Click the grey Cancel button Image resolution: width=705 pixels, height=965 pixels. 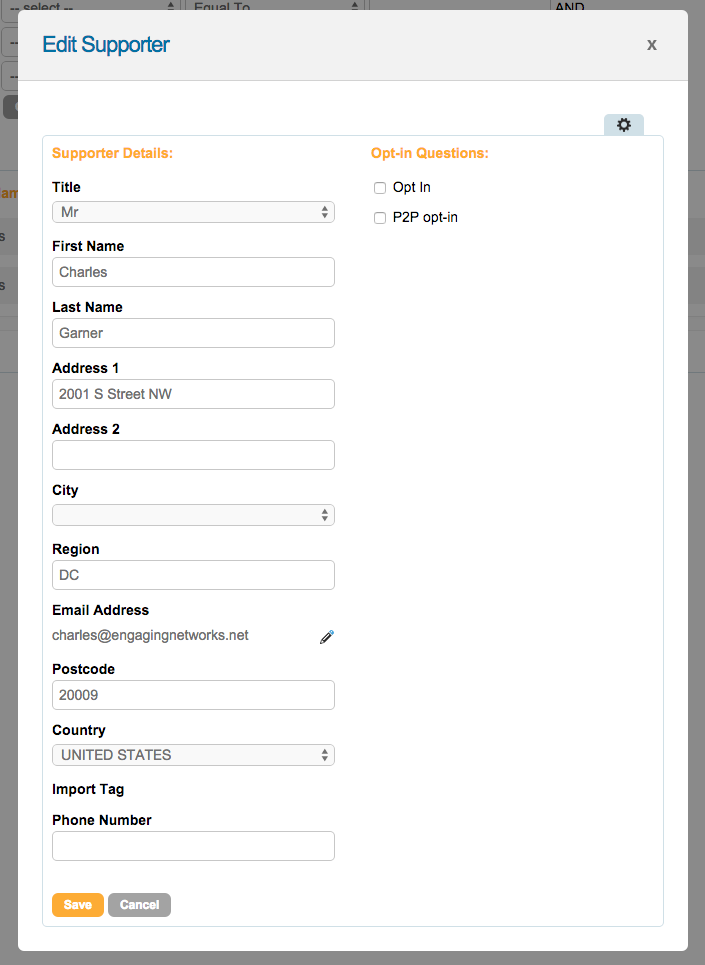pyautogui.click(x=139, y=905)
